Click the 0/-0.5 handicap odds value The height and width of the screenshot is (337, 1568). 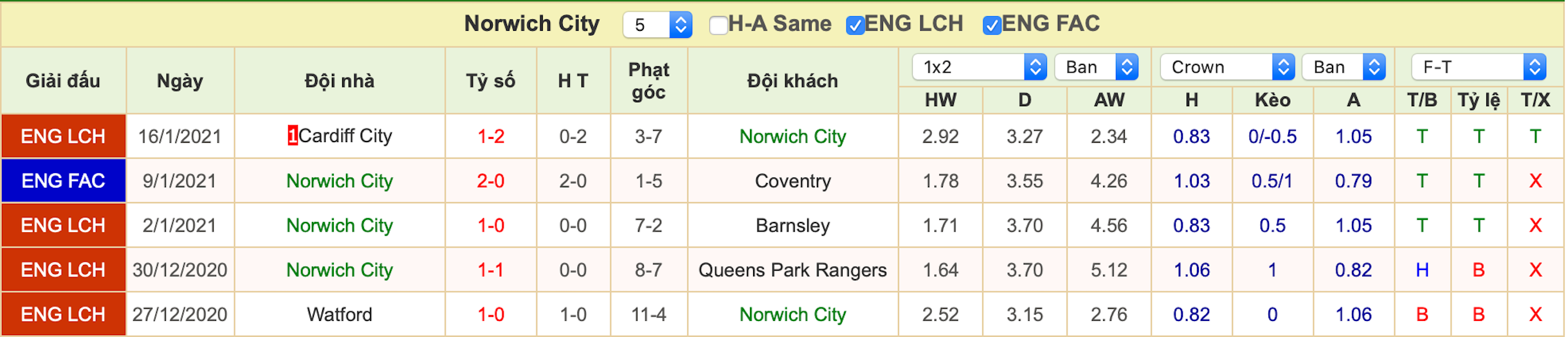[1272, 136]
